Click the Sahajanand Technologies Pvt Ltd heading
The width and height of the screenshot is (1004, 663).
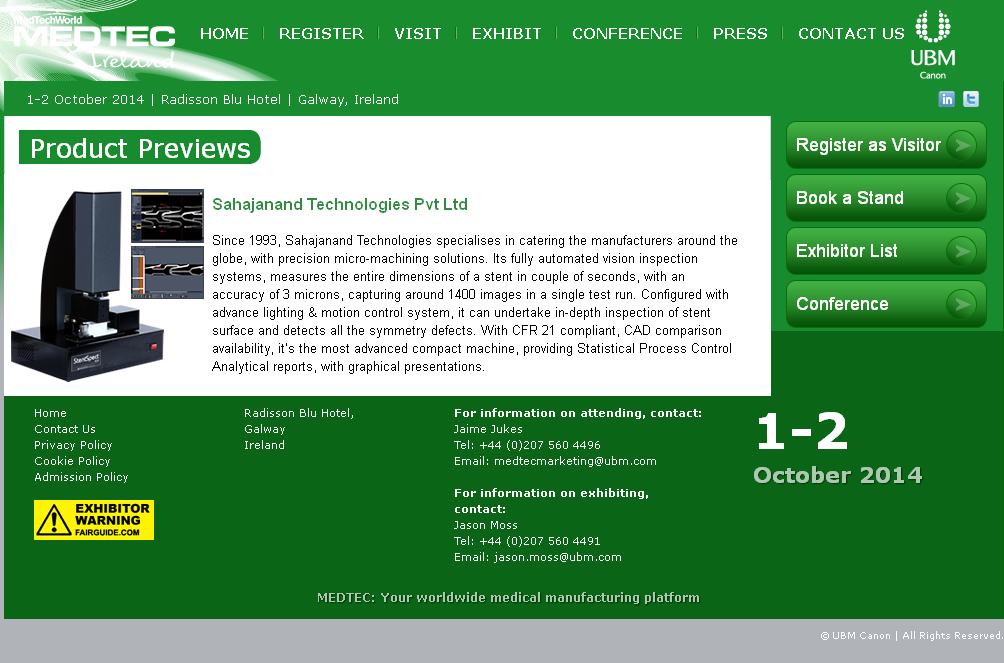pyautogui.click(x=340, y=204)
